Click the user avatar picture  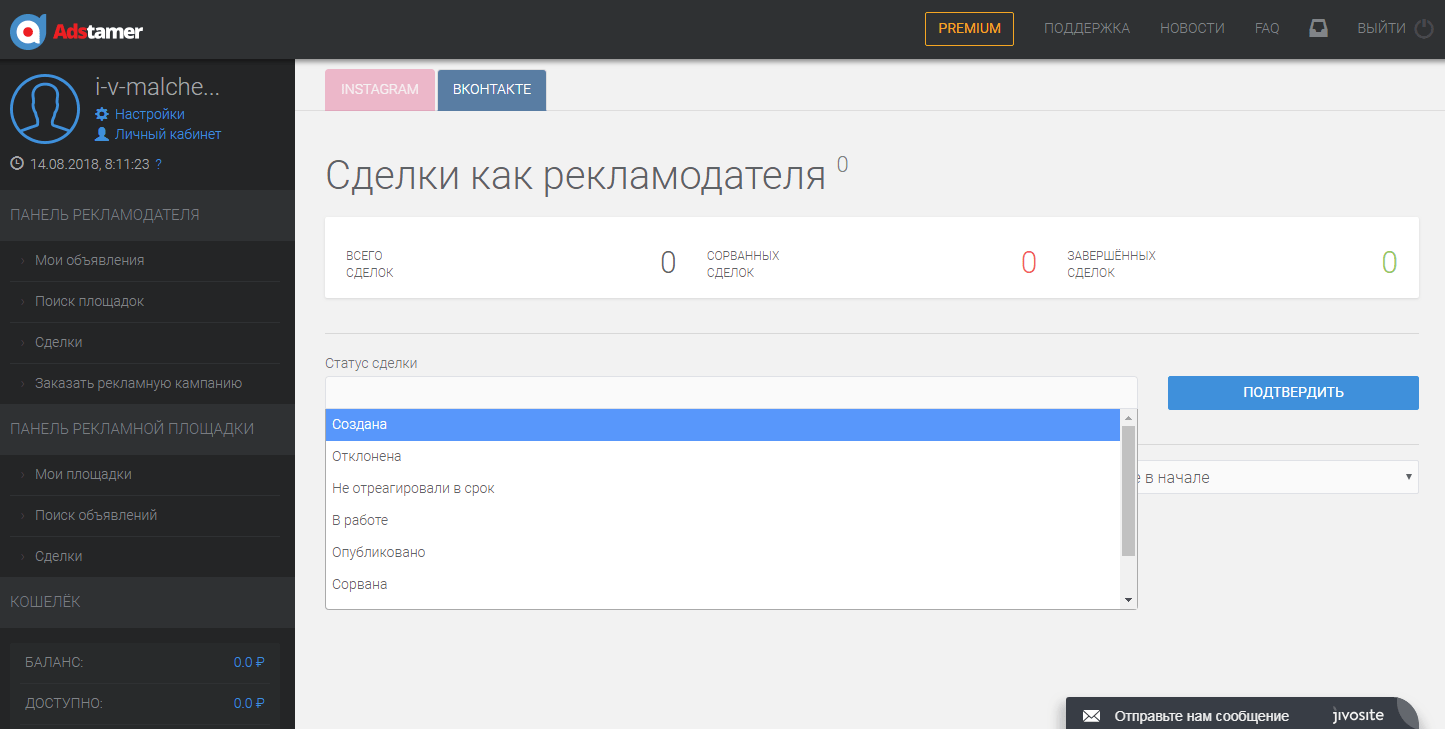click(x=45, y=109)
